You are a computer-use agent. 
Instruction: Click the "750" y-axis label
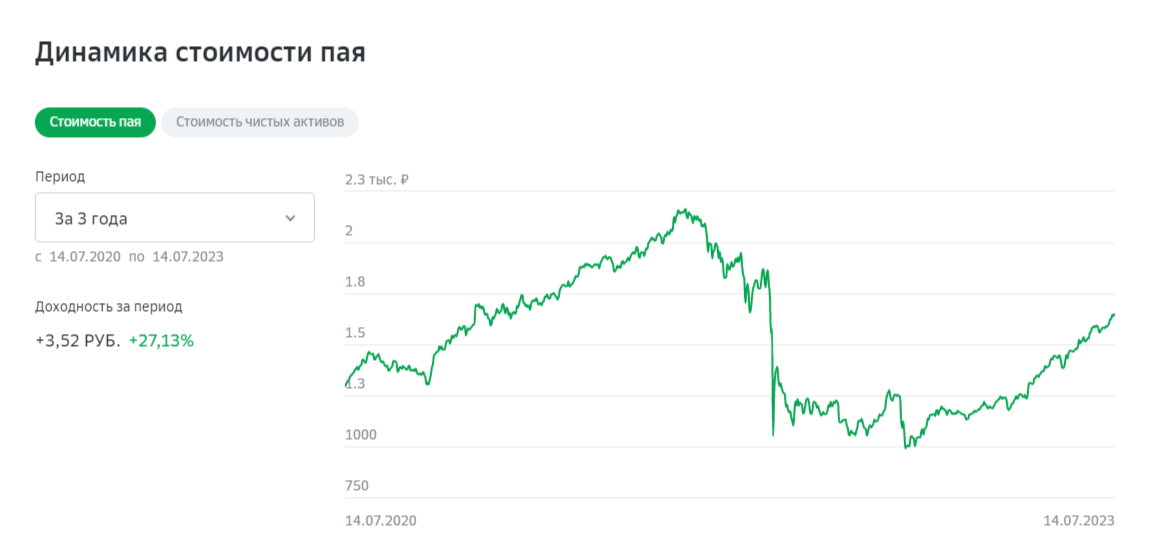click(x=357, y=486)
